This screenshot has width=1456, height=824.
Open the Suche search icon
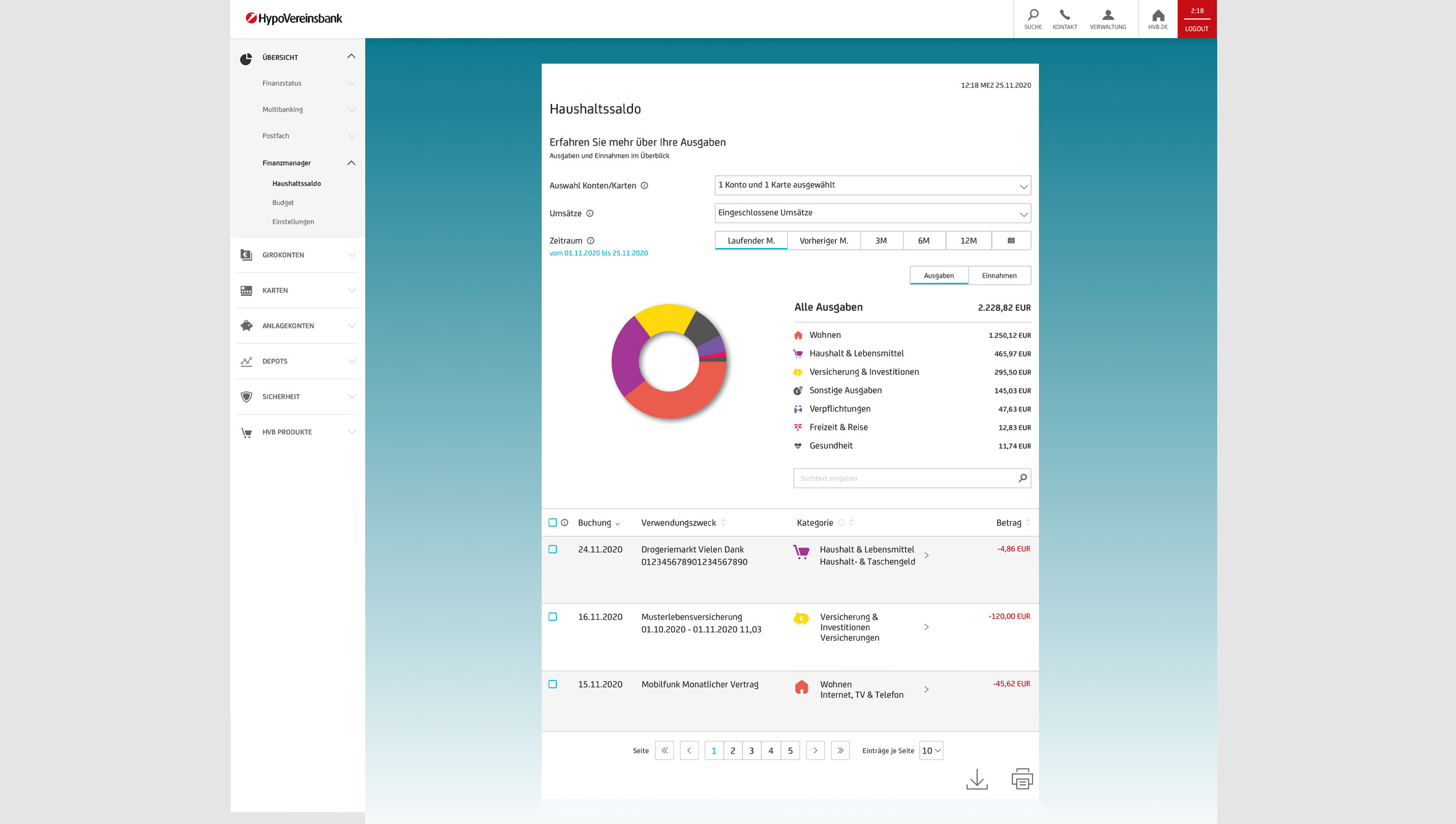point(1033,15)
